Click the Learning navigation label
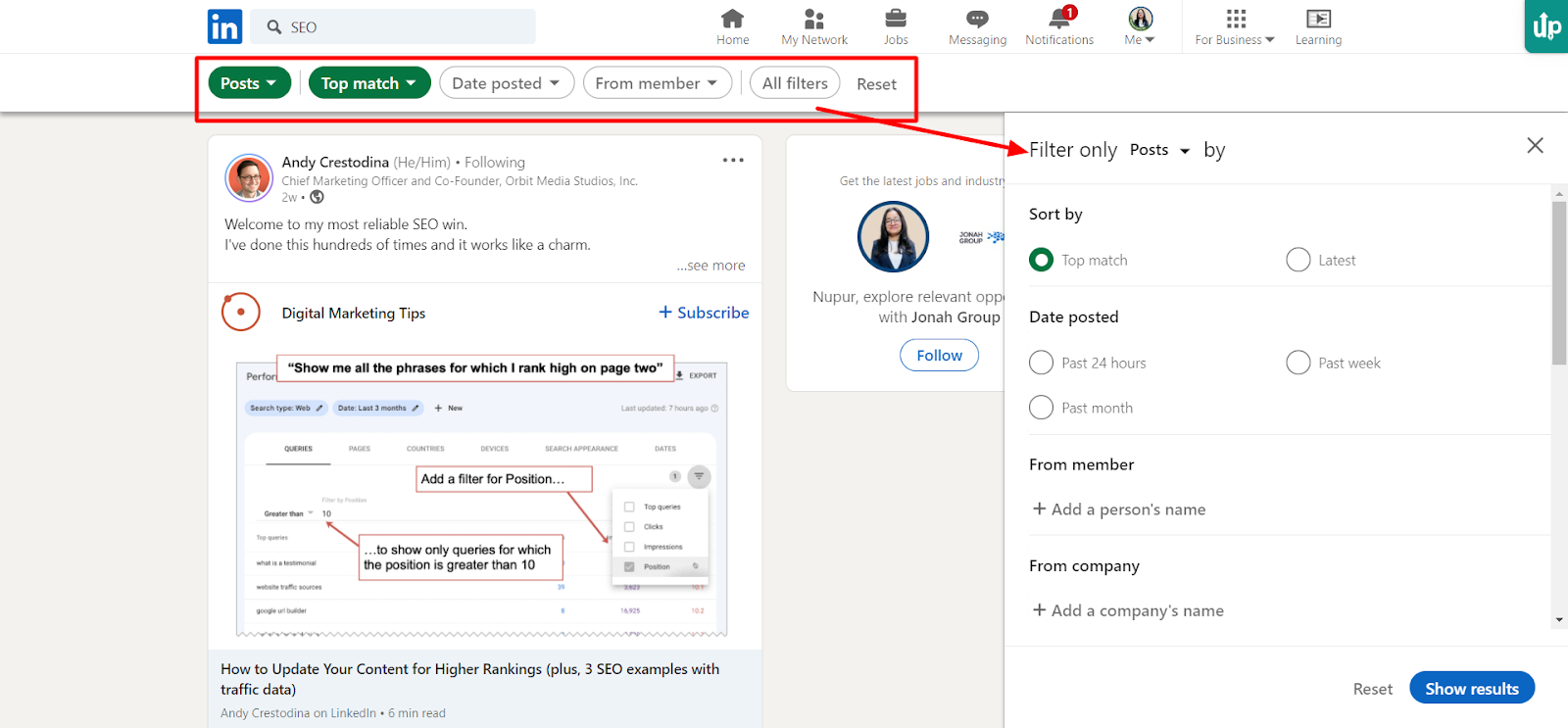Viewport: 1568px width, 728px height. click(x=1318, y=40)
